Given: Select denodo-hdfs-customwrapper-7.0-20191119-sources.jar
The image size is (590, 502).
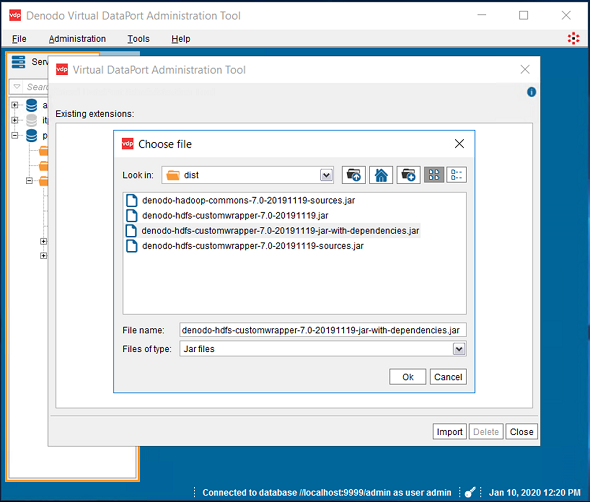Looking at the screenshot, I should tap(252, 246).
